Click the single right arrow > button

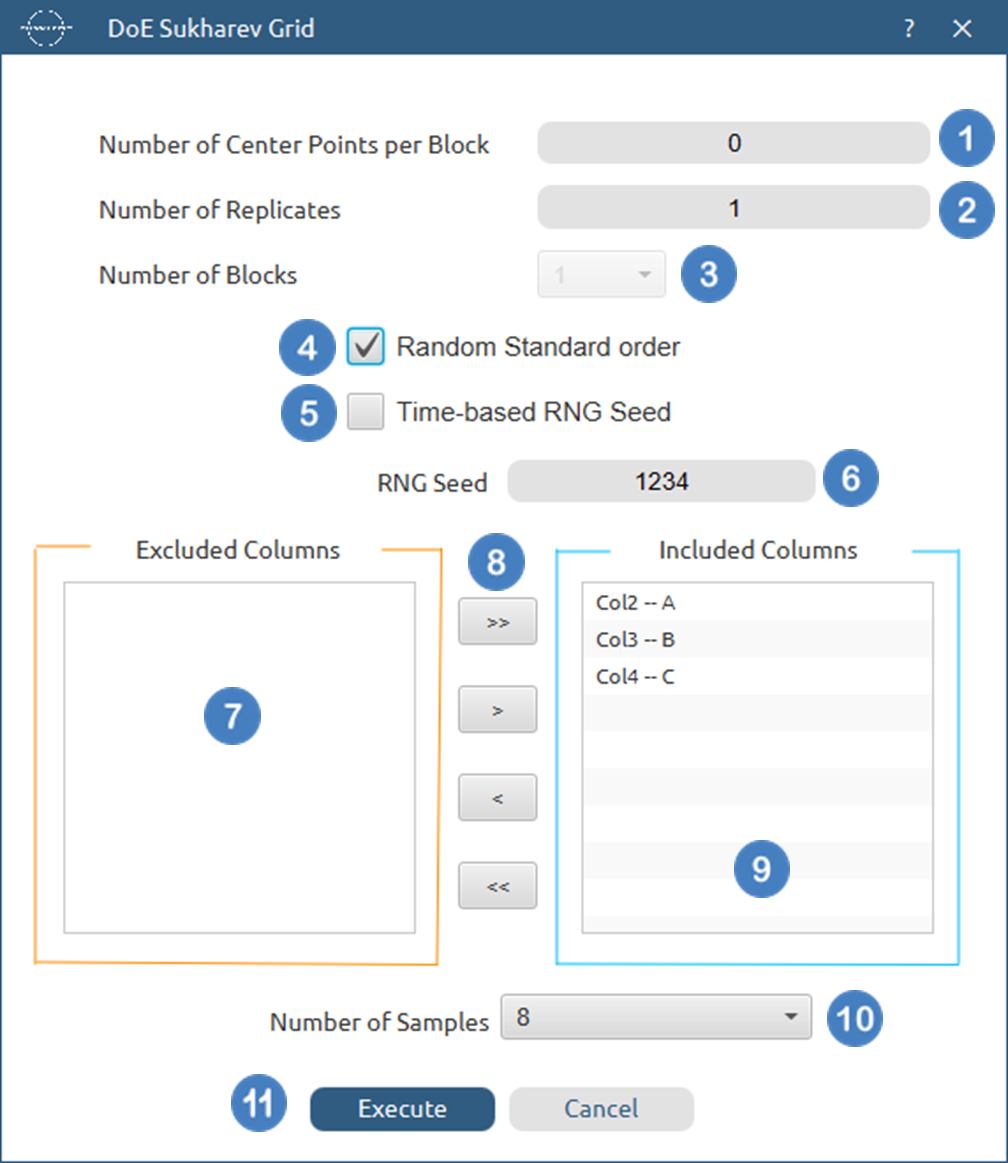click(497, 710)
